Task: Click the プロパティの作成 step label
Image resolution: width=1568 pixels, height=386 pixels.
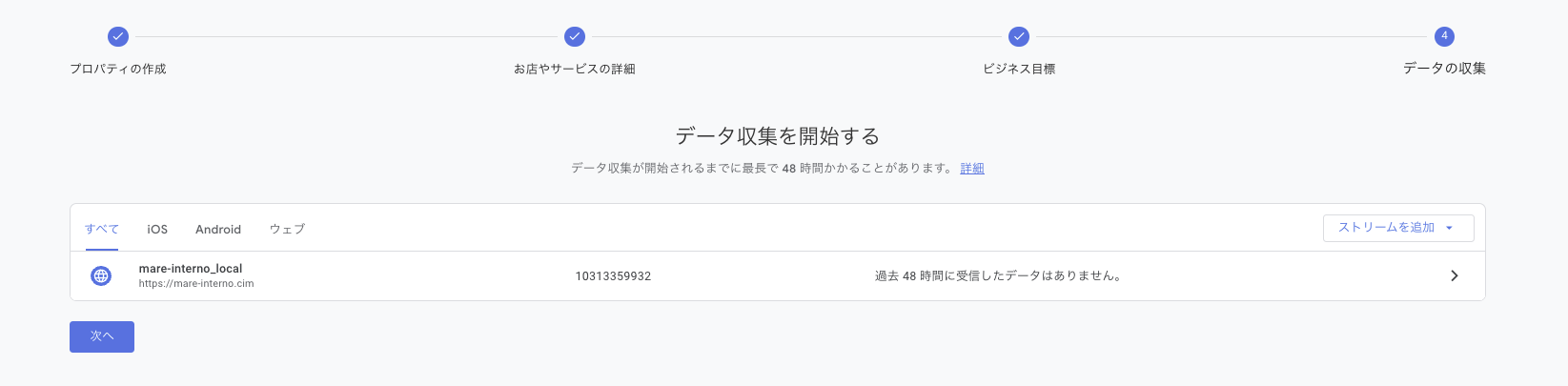Action: click(x=118, y=69)
